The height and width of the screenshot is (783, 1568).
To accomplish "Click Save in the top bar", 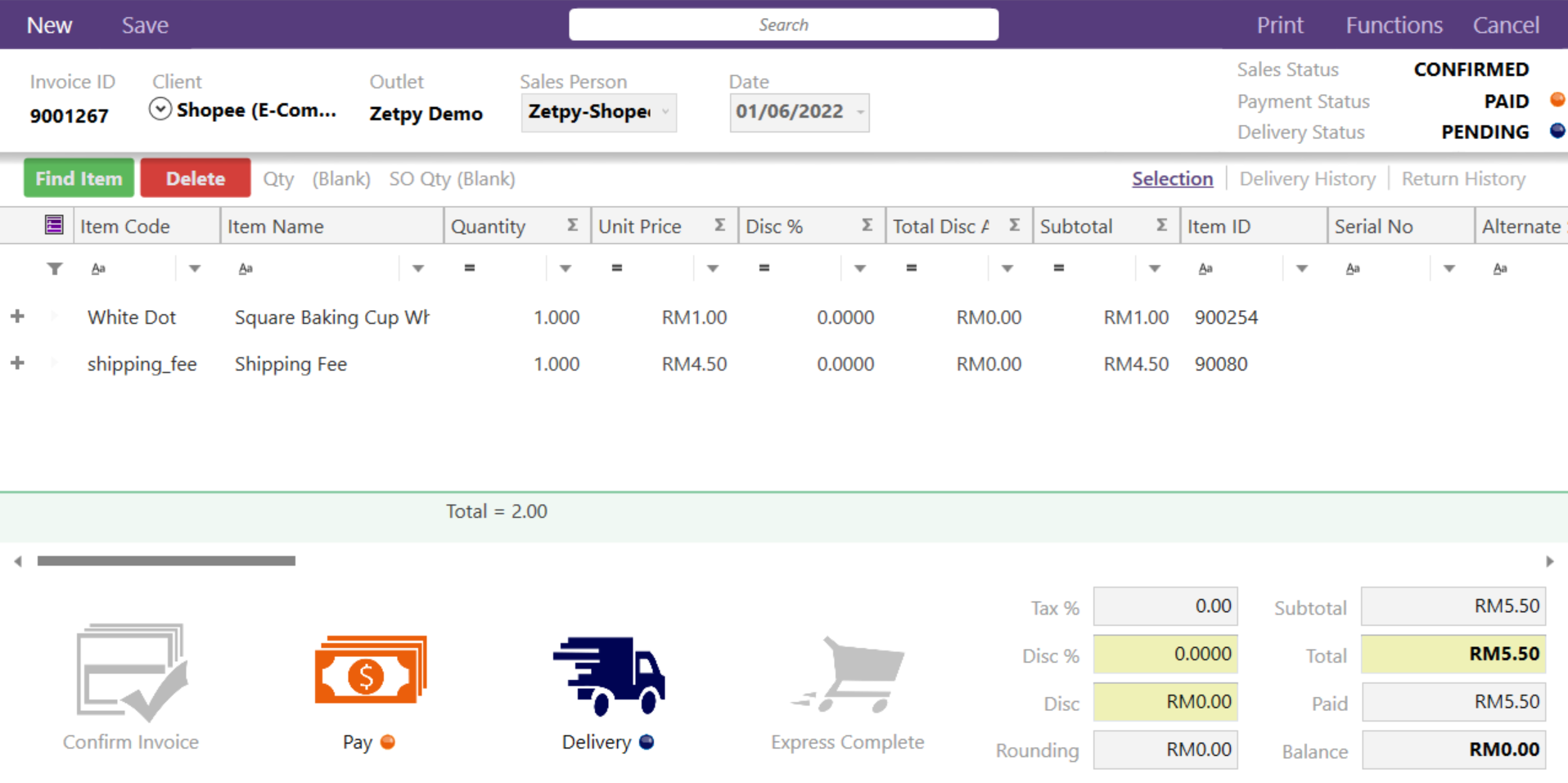I will click(145, 25).
